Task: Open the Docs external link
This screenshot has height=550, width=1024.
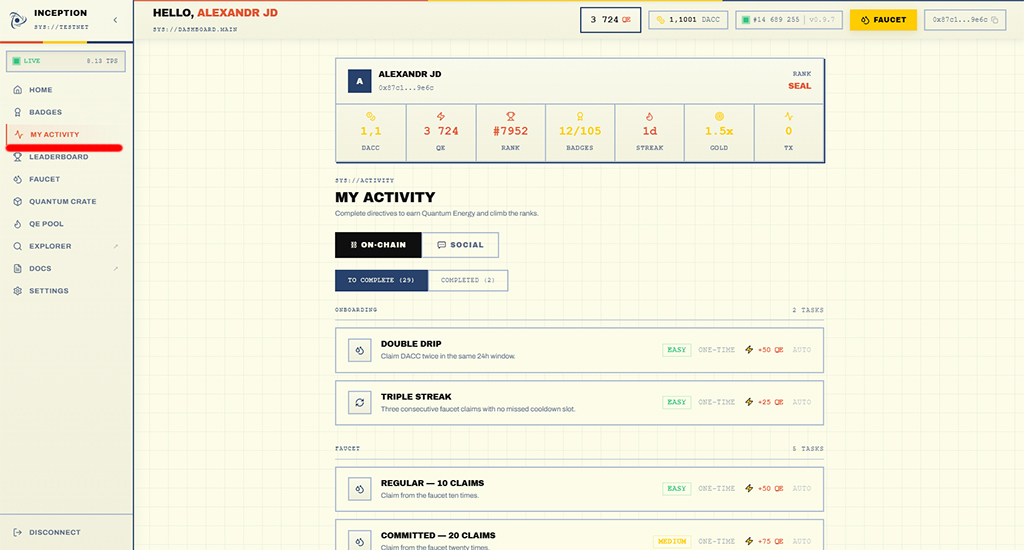Action: pos(40,268)
